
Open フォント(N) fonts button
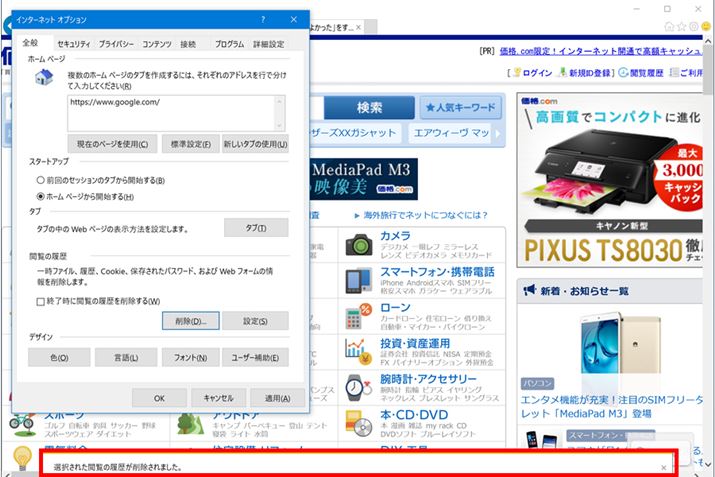pyautogui.click(x=191, y=358)
